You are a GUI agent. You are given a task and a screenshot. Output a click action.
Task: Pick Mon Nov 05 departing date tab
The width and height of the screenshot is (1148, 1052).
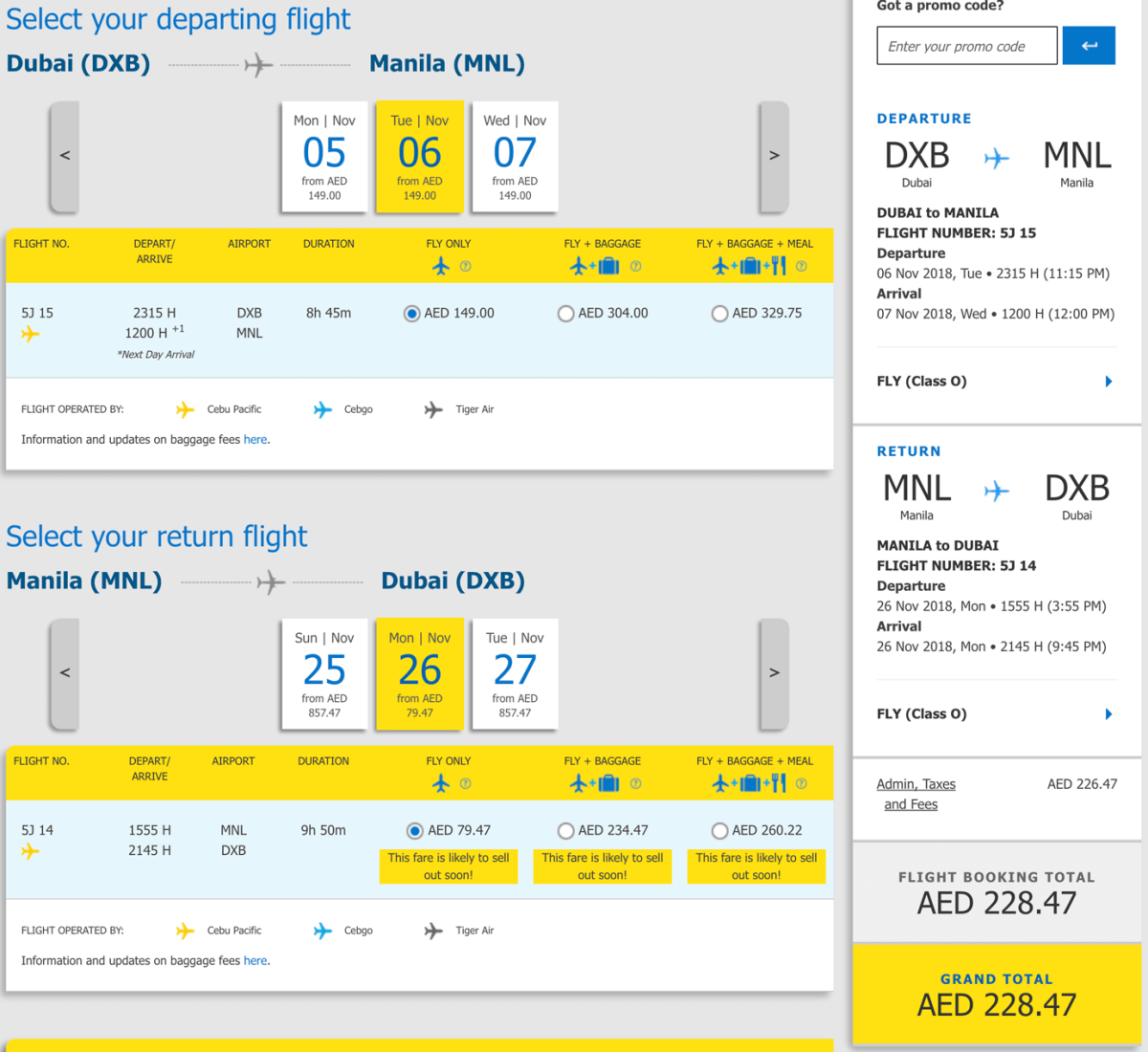[324, 157]
